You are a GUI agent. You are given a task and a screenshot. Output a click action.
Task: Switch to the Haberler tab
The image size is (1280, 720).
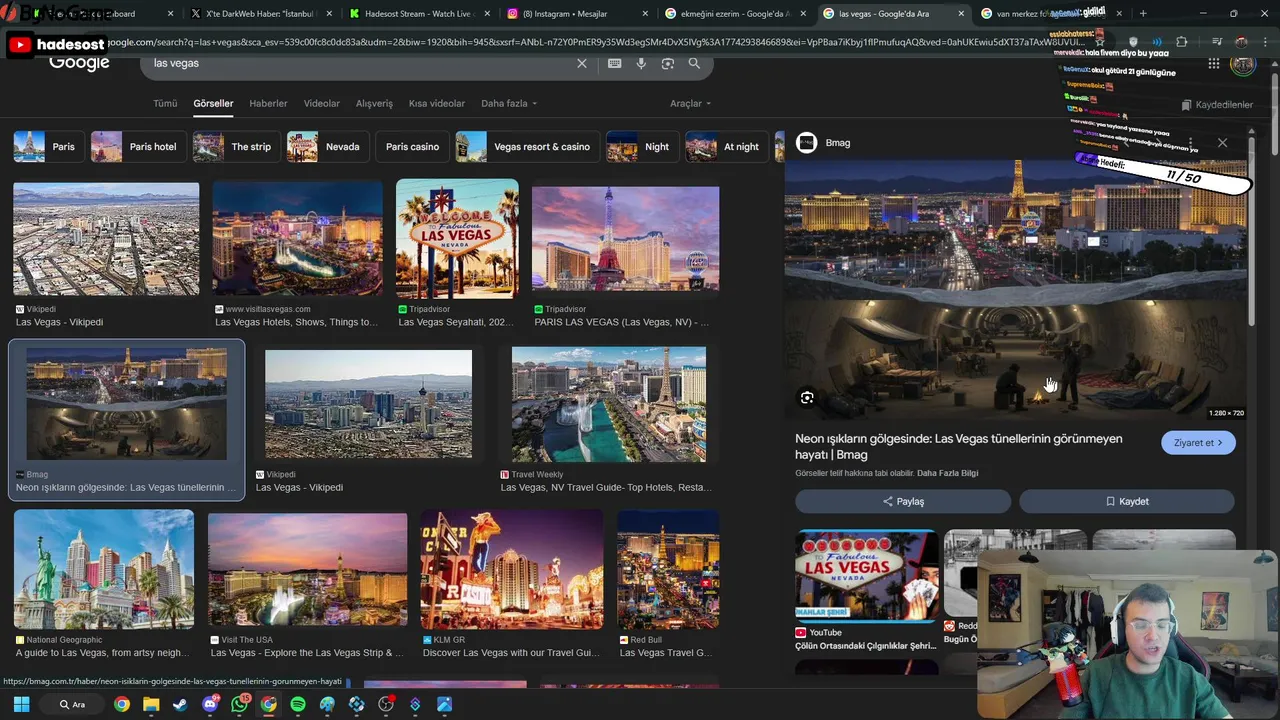point(268,103)
